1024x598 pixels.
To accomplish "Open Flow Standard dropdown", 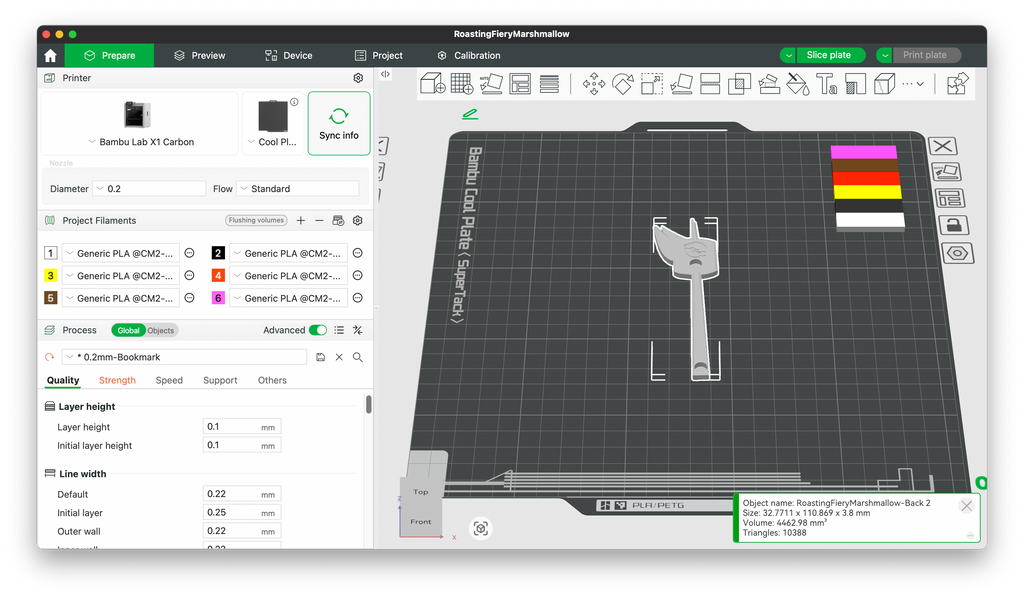I will (x=298, y=189).
